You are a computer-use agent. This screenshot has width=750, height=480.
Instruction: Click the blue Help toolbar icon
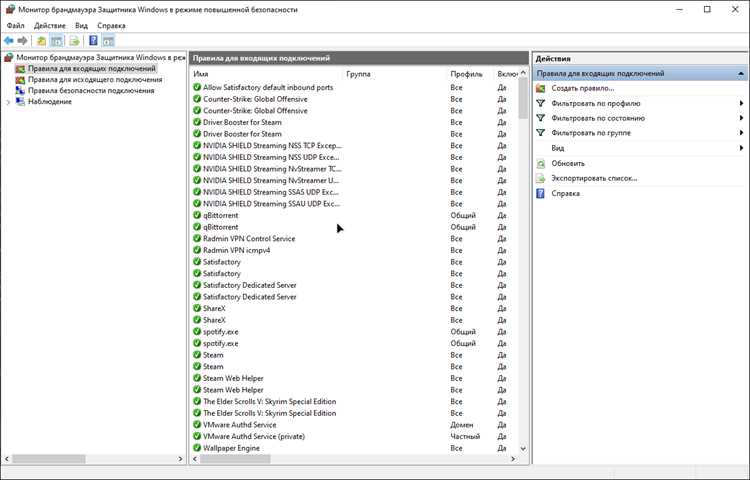click(x=93, y=41)
